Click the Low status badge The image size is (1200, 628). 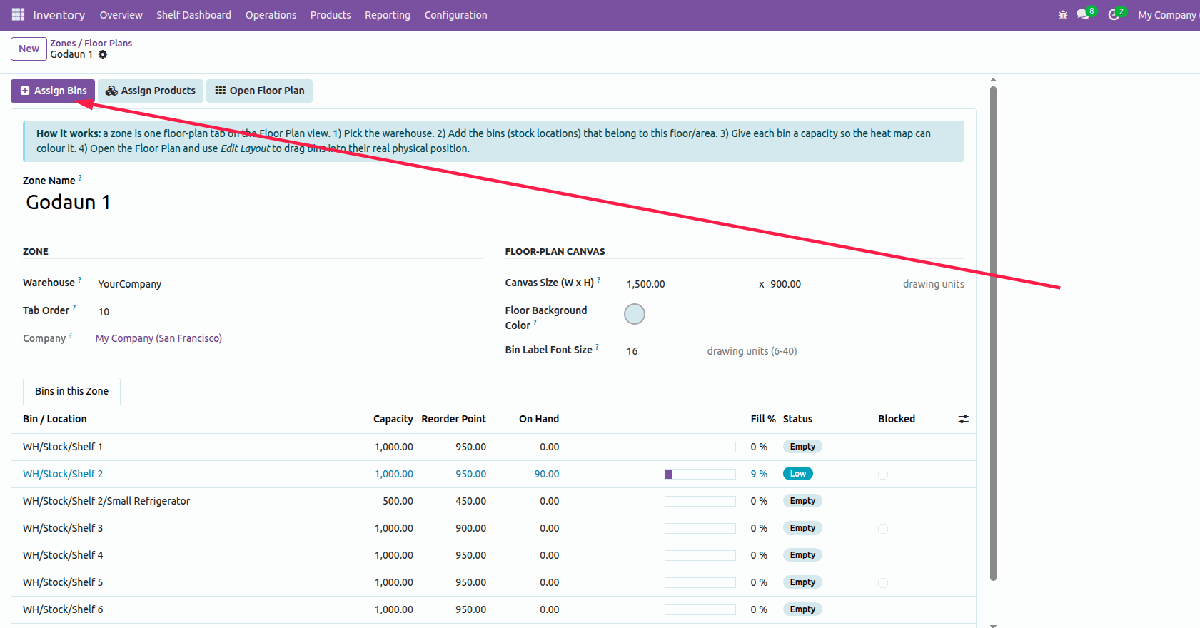tap(797, 474)
